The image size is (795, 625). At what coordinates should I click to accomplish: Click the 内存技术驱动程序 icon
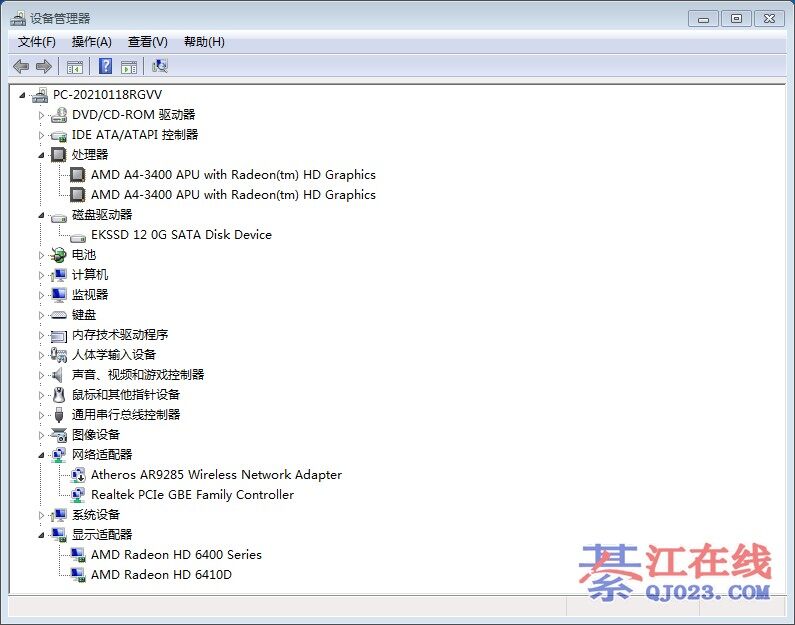pyautogui.click(x=59, y=335)
